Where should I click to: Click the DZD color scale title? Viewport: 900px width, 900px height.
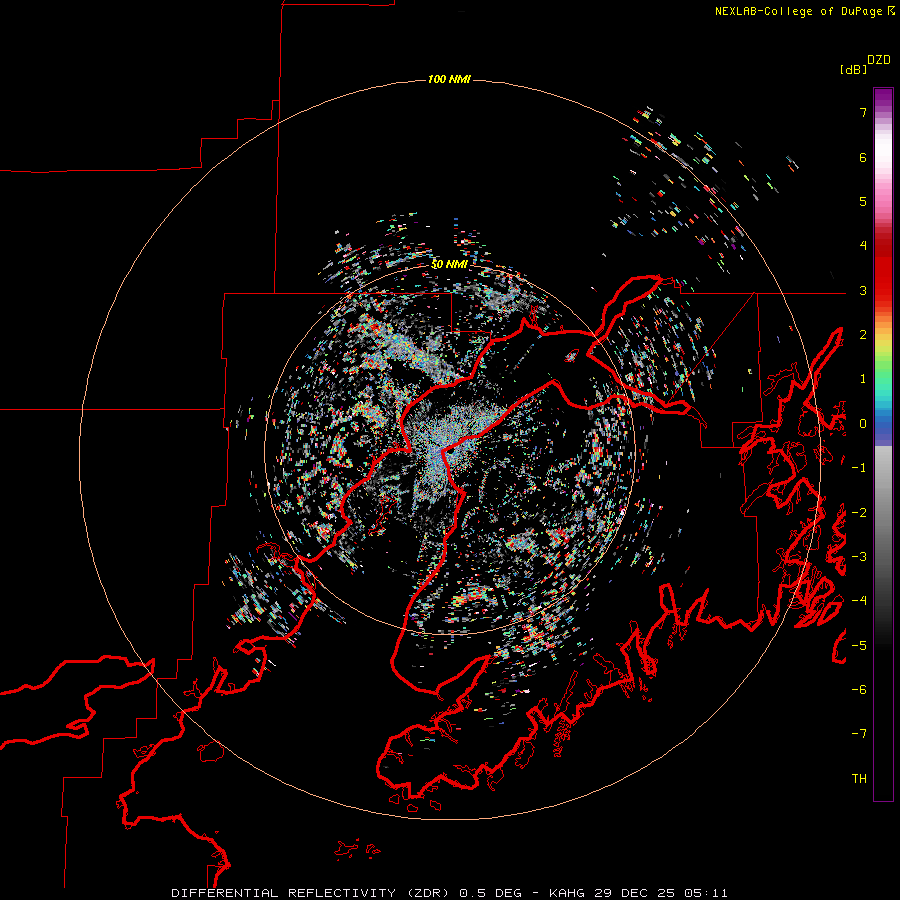(x=879, y=60)
